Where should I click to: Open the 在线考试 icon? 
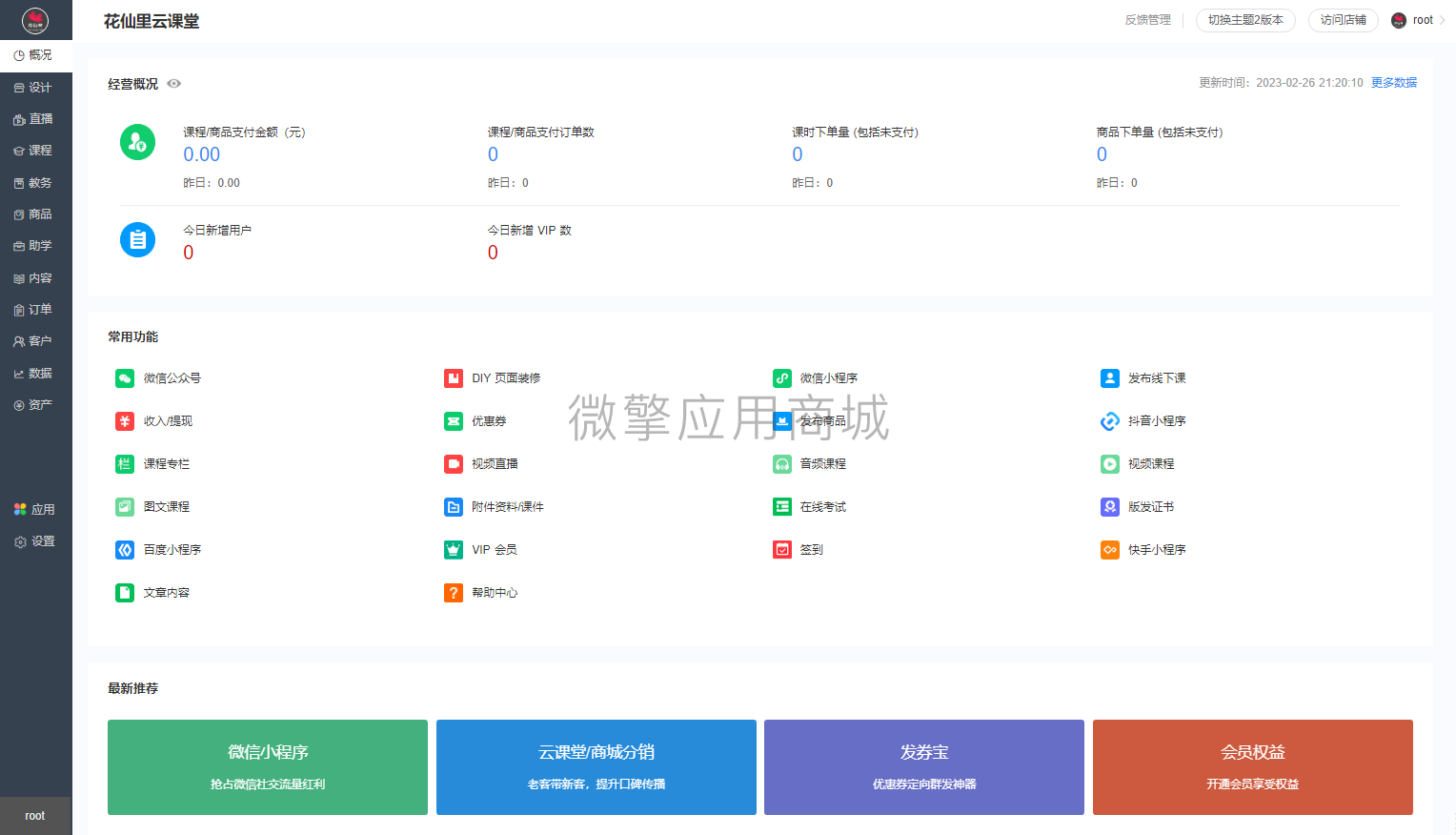coord(782,507)
